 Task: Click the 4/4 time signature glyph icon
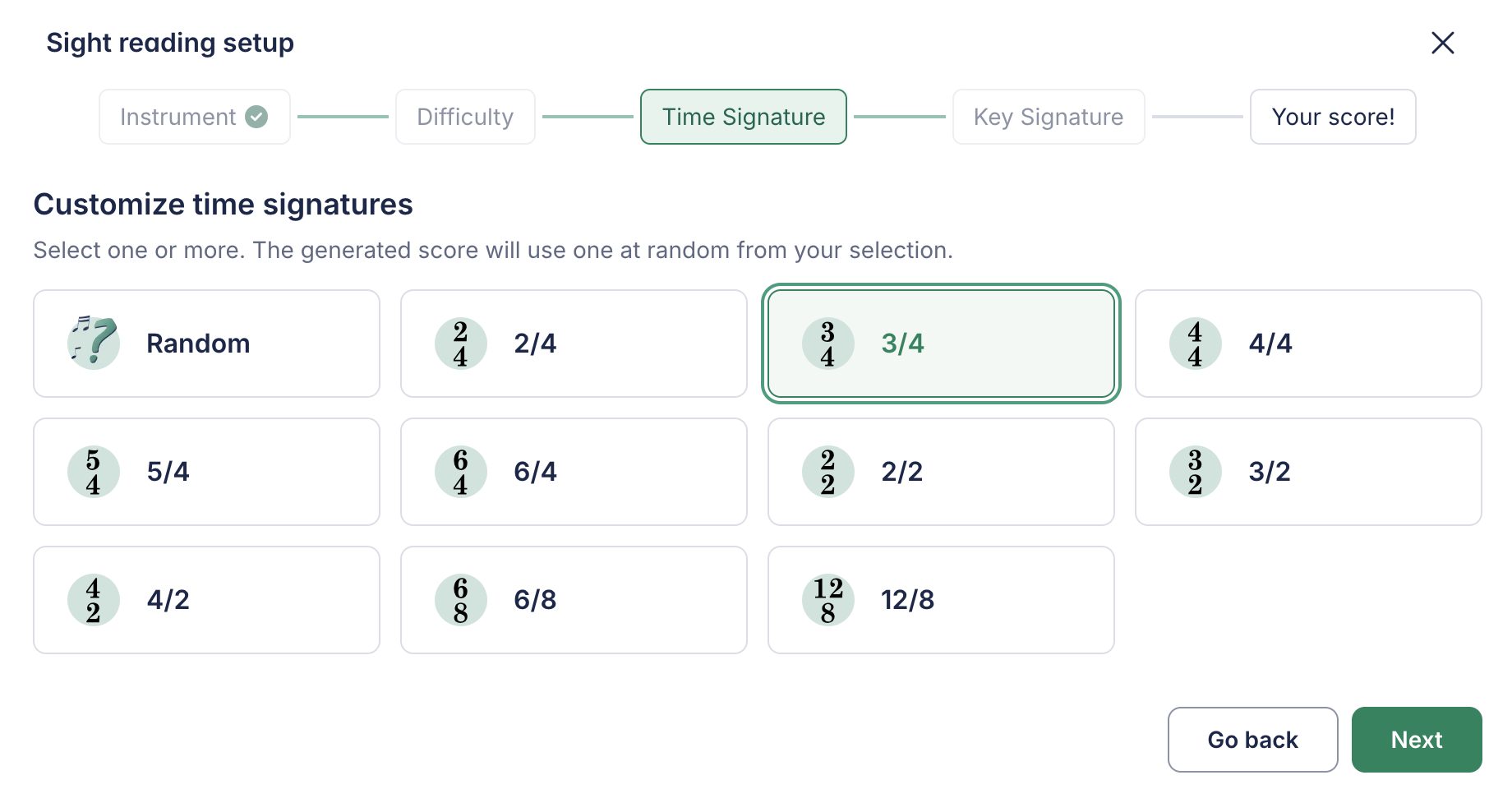(x=1195, y=344)
